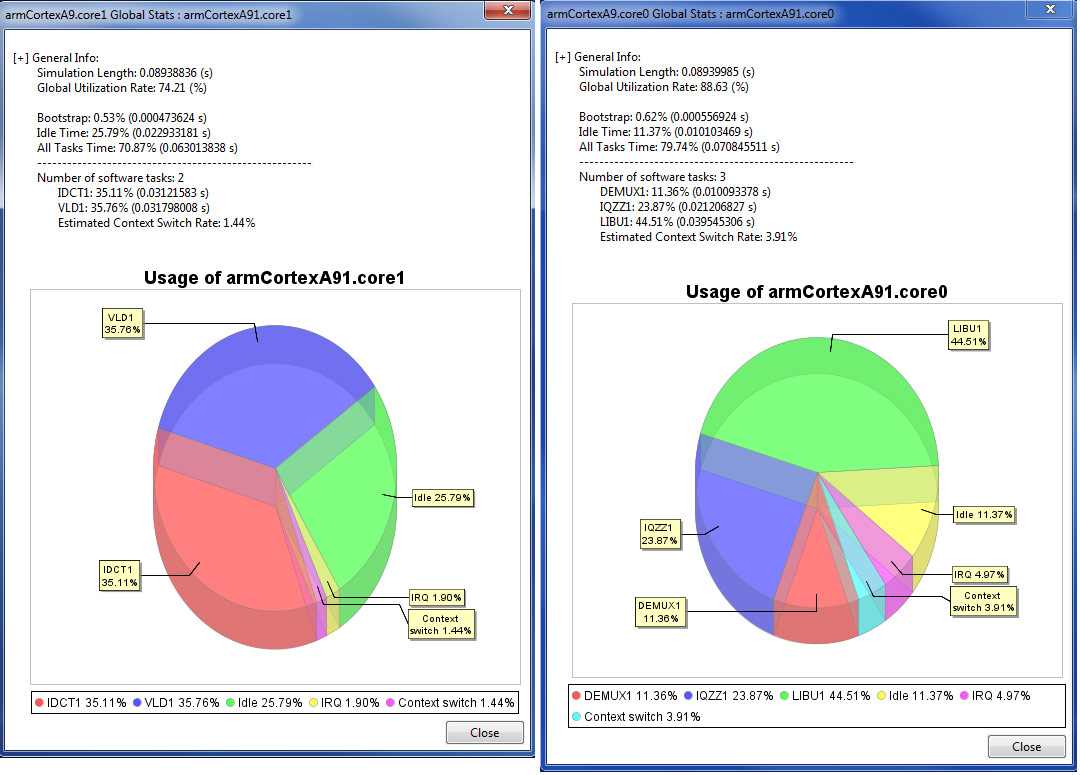Viewport: 1080px width, 775px height.
Task: Click core0 Context switch 3.91% chart label
Action: coord(983,601)
